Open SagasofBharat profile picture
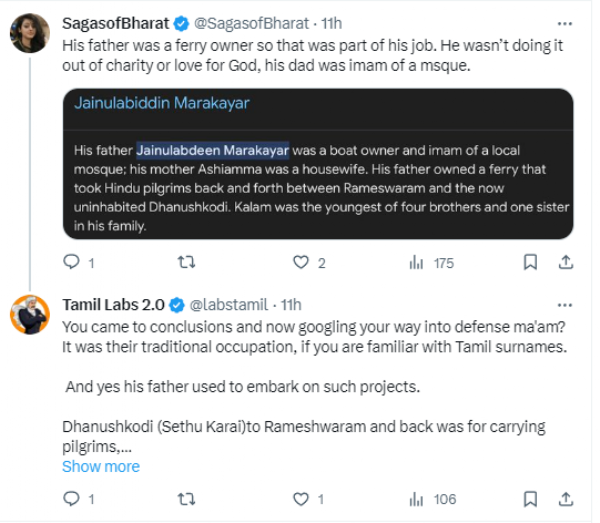 pos(30,35)
